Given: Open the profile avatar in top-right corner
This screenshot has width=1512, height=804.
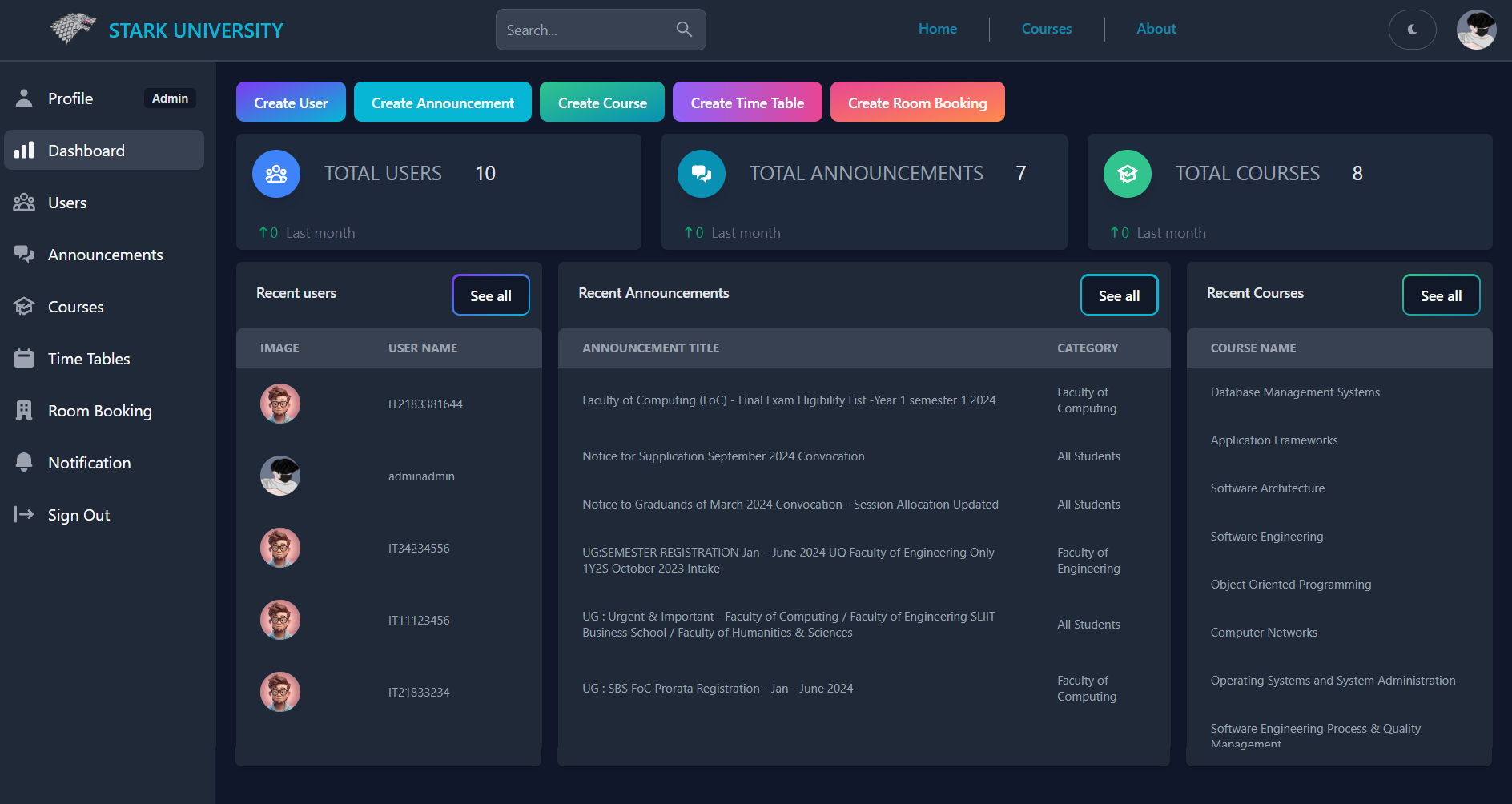Looking at the screenshot, I should pos(1477,30).
